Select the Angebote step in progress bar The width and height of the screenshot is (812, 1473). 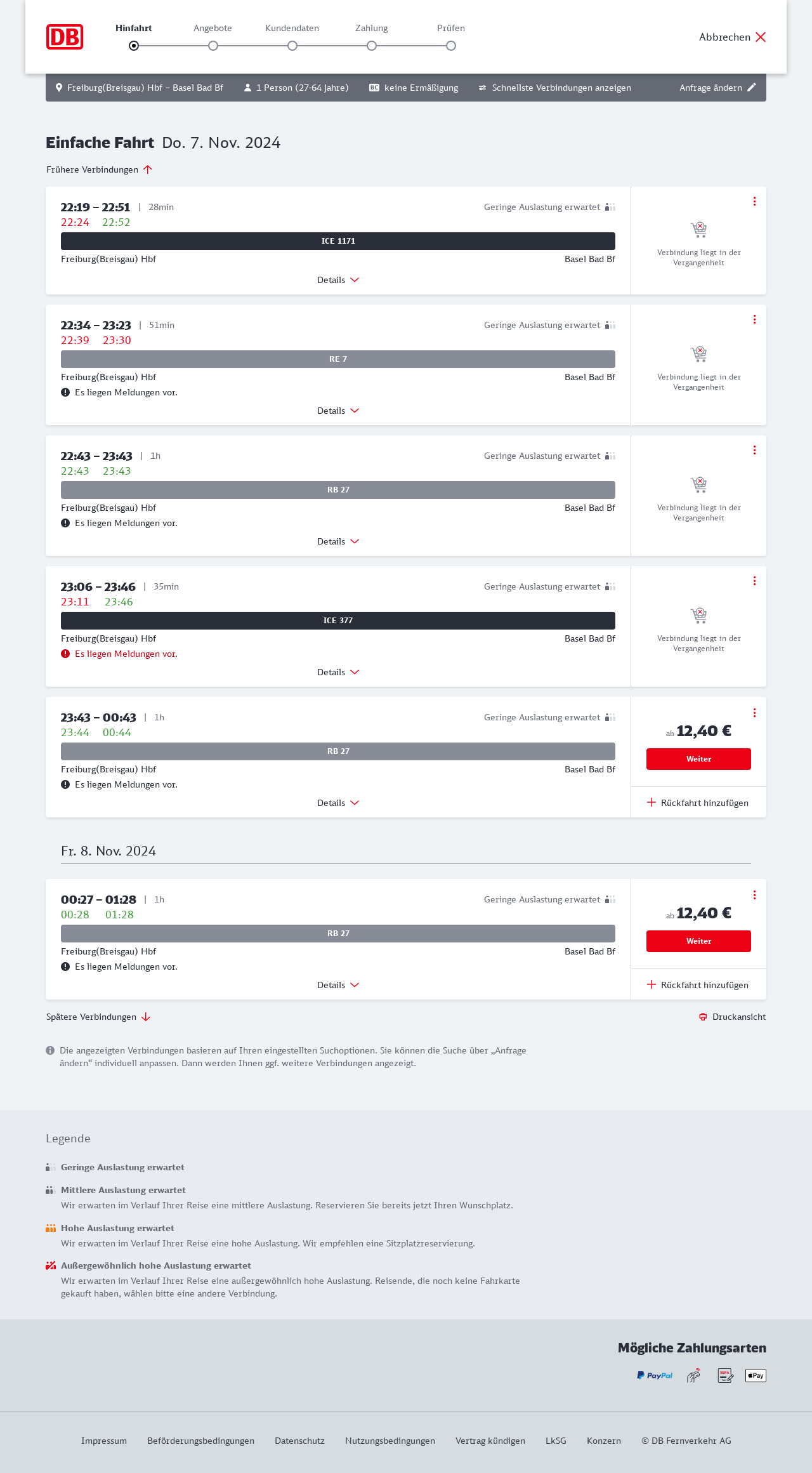213,46
